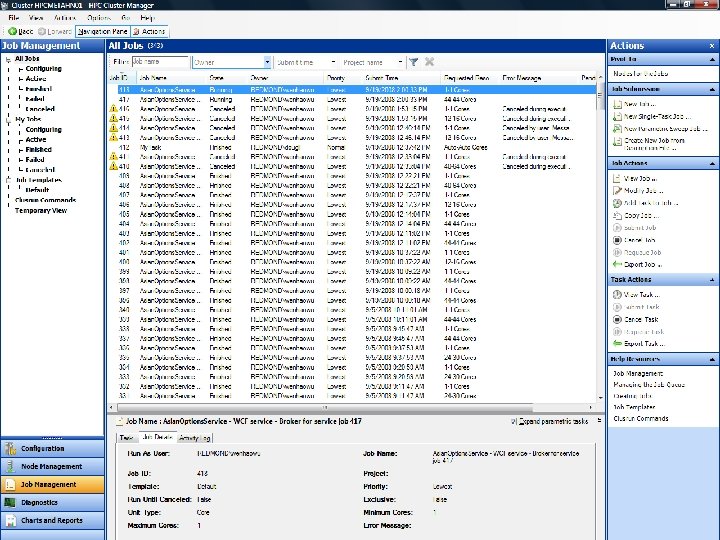Select Clusrun Commands in tree

(x=45, y=200)
